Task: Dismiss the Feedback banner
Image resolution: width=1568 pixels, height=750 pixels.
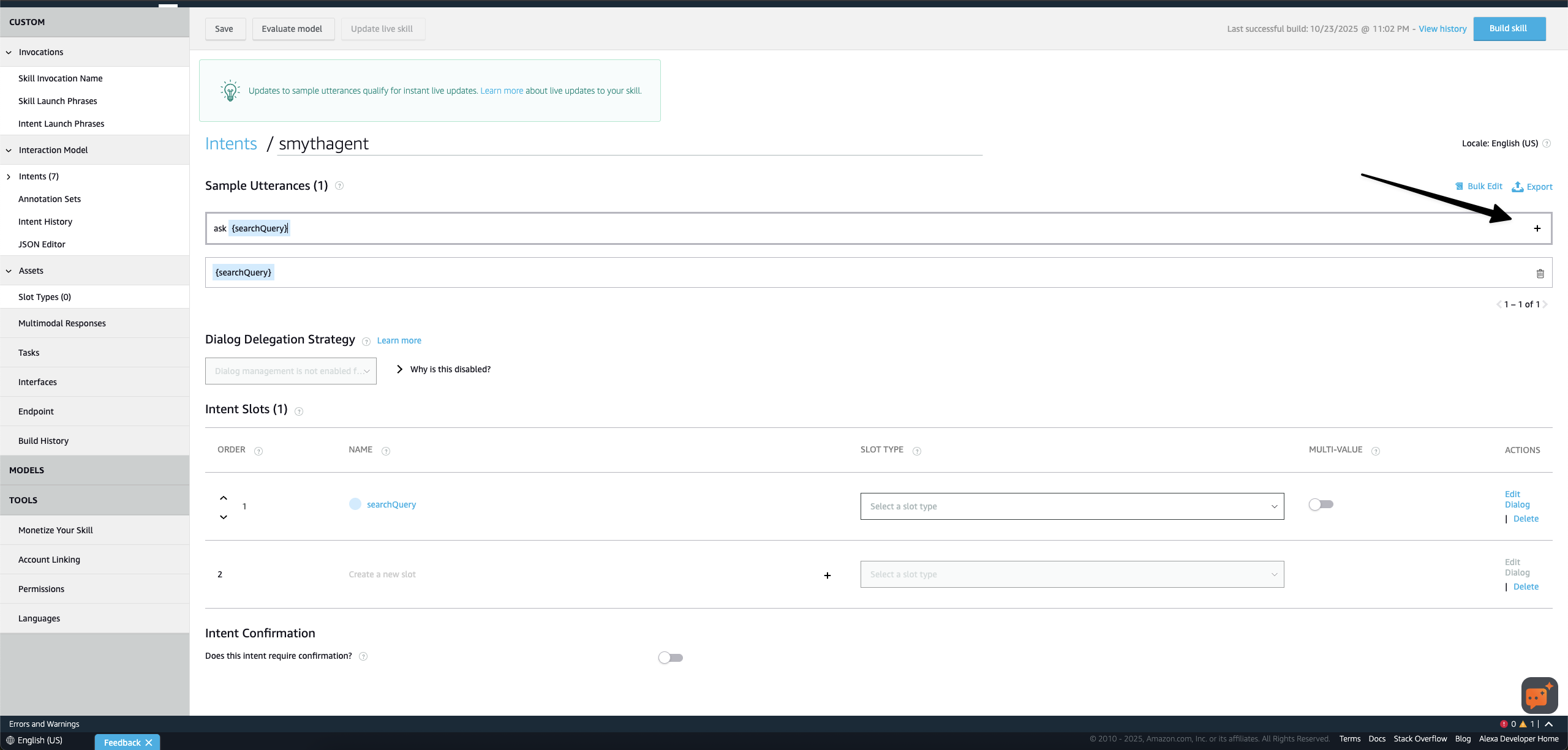Action: coord(149,742)
